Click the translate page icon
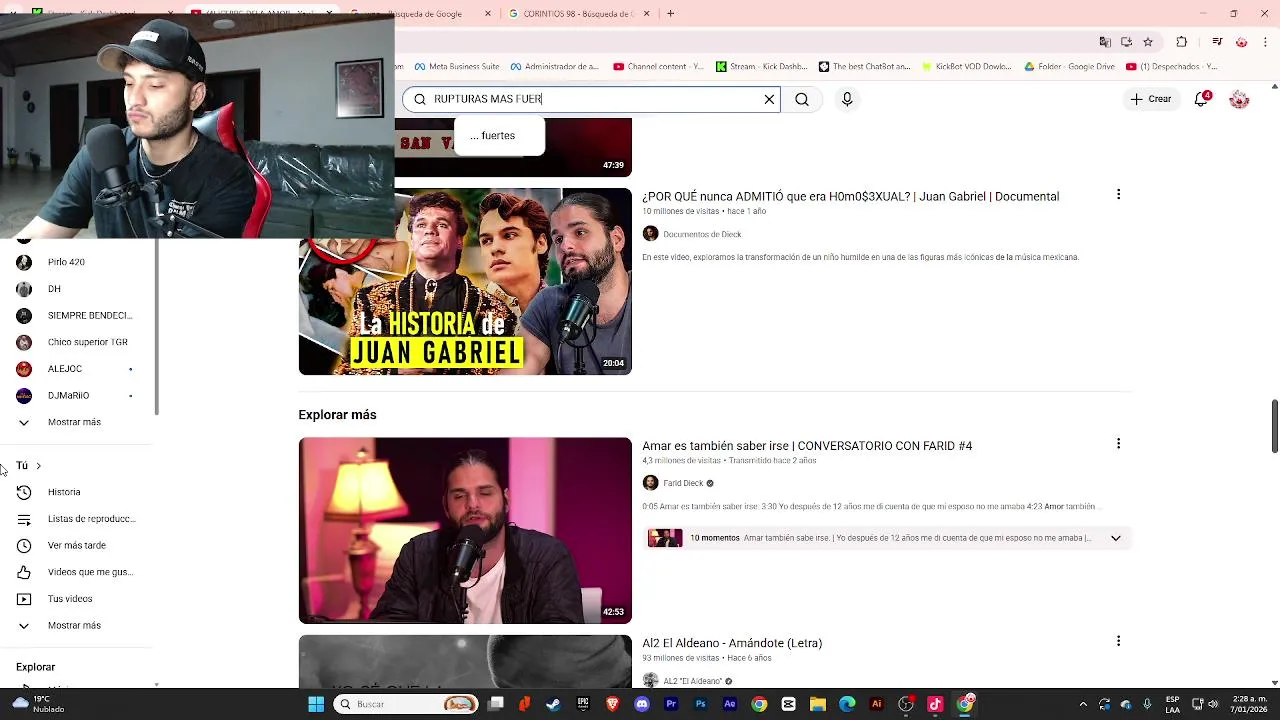Image resolution: width=1280 pixels, height=720 pixels. (x=1104, y=42)
